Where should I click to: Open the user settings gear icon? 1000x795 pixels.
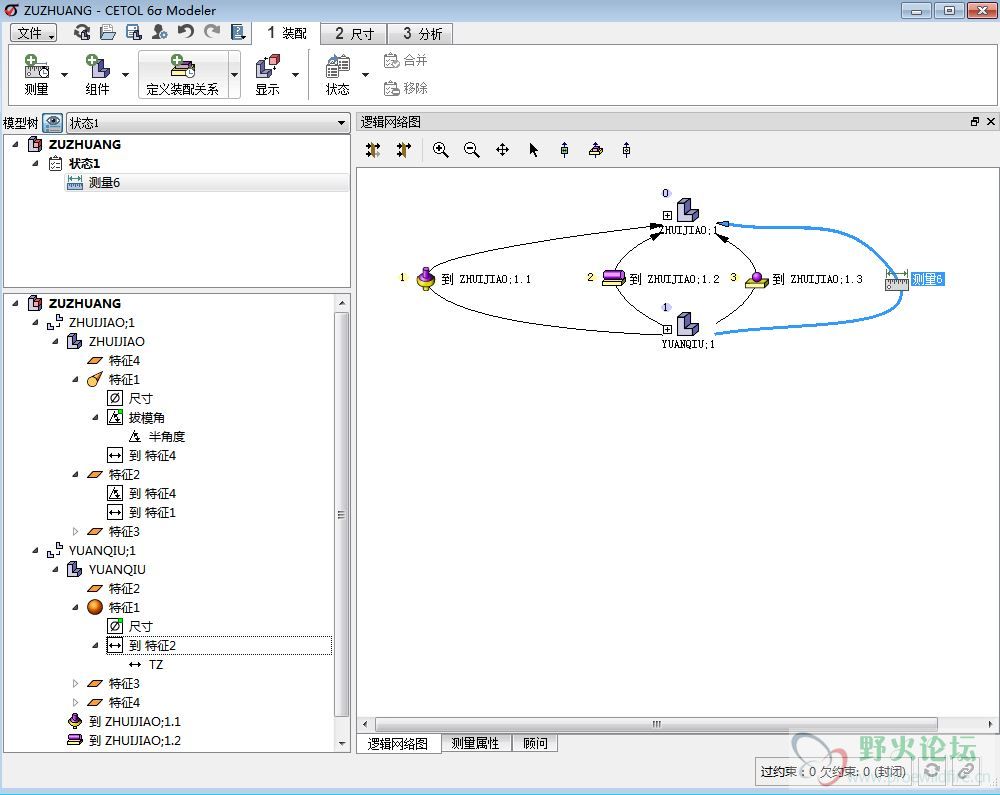pyautogui.click(x=159, y=32)
